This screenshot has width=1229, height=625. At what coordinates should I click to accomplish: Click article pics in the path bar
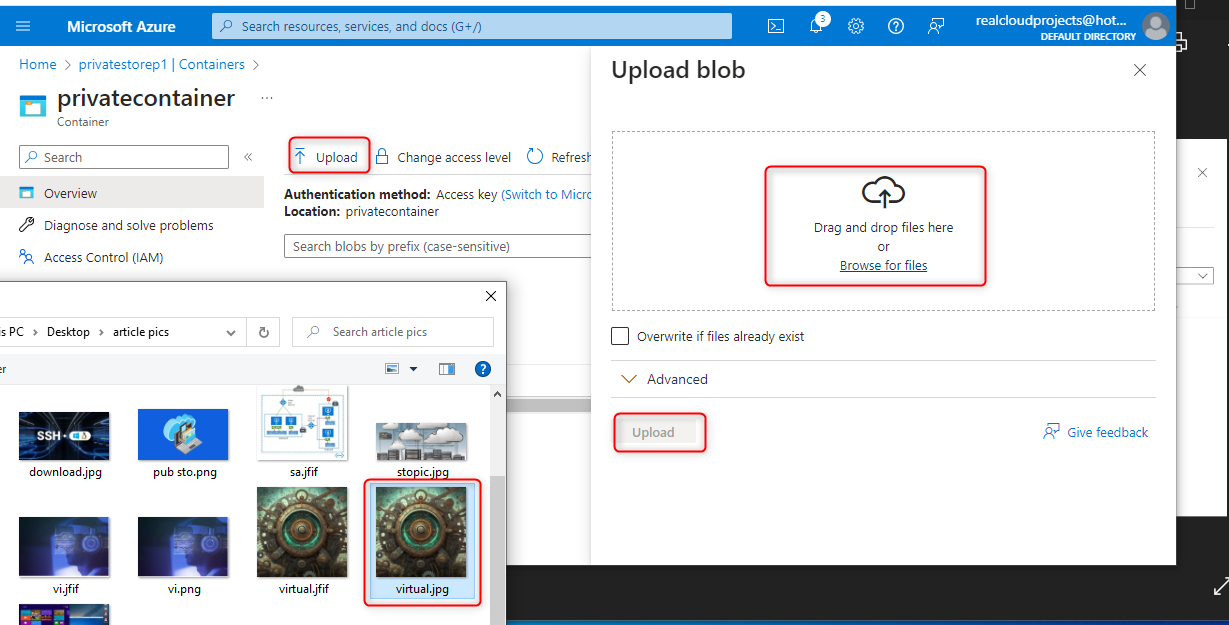tap(139, 332)
